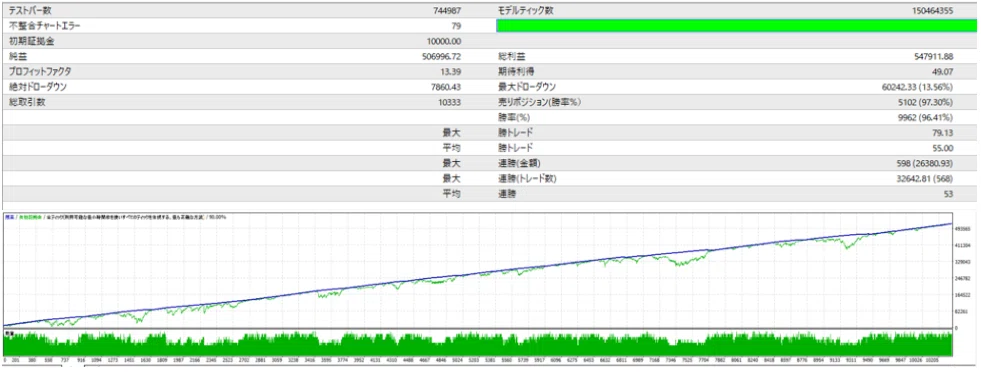Screen dimensions: 981x372
Task: Select the 連勝(金額) label
Action: (519, 163)
